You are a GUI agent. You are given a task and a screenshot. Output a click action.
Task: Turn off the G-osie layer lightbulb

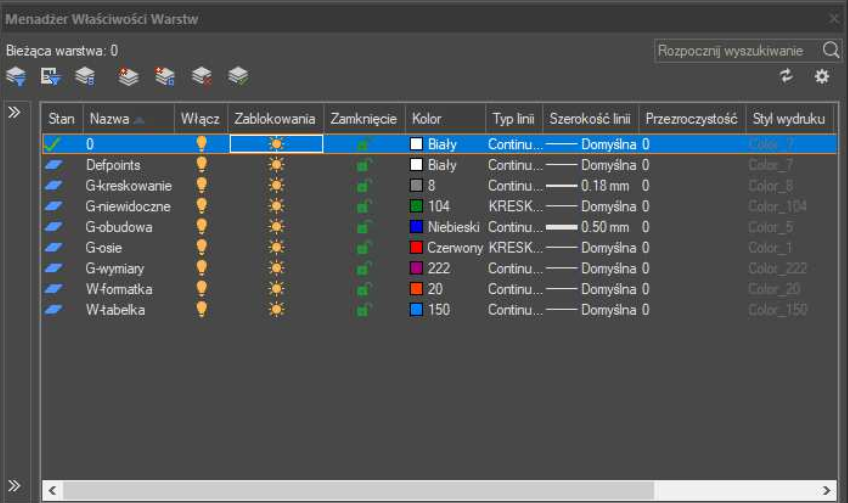(x=201, y=247)
